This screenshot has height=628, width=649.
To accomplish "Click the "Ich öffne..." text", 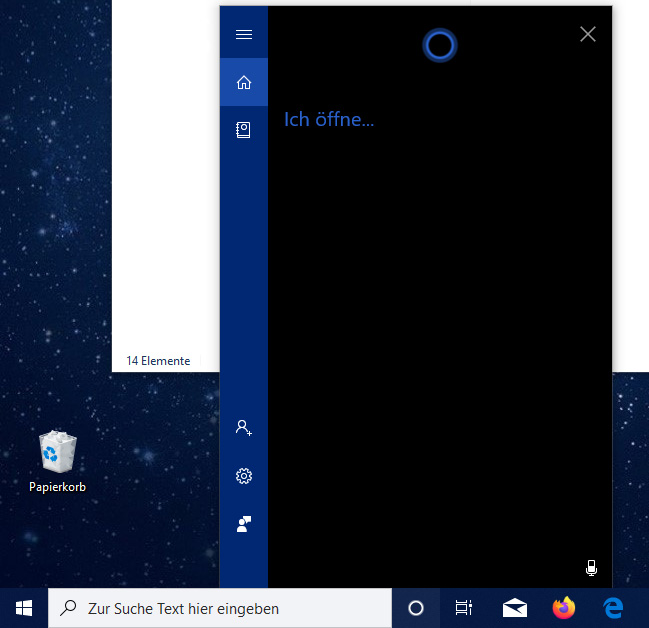I will (x=329, y=120).
